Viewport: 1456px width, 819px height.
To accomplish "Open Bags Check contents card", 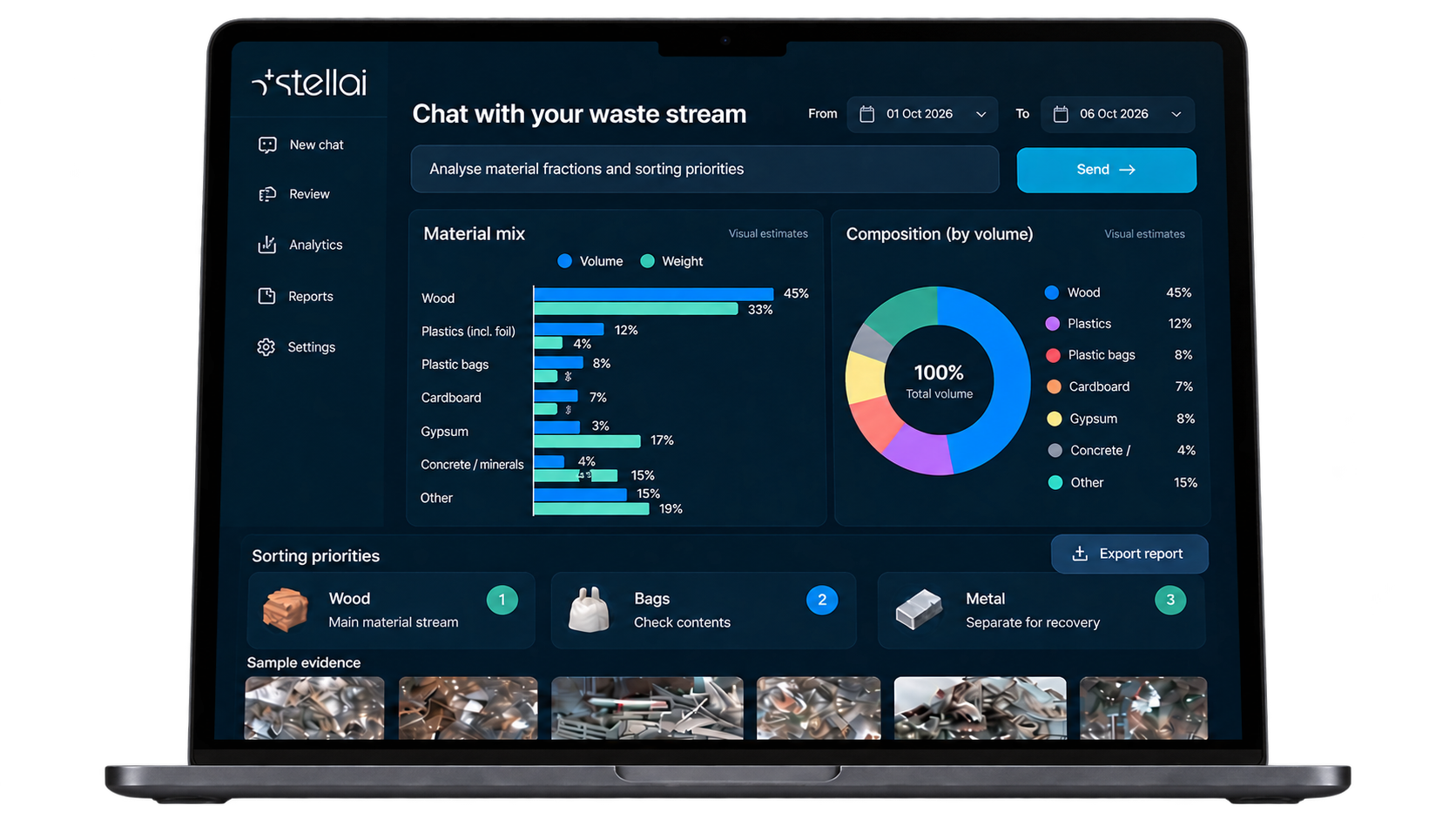I will pyautogui.click(x=704, y=610).
